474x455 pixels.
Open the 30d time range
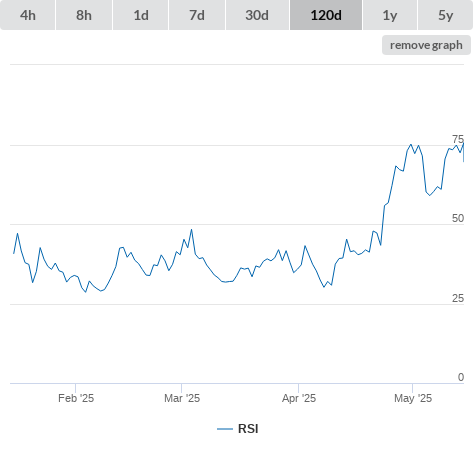257,15
